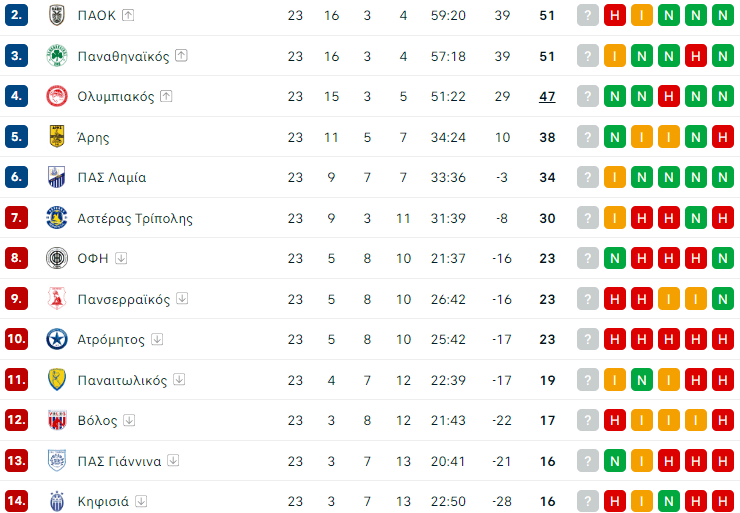The width and height of the screenshot is (740, 513).
Task: Click the position 7 rank badge
Action: 16,218
